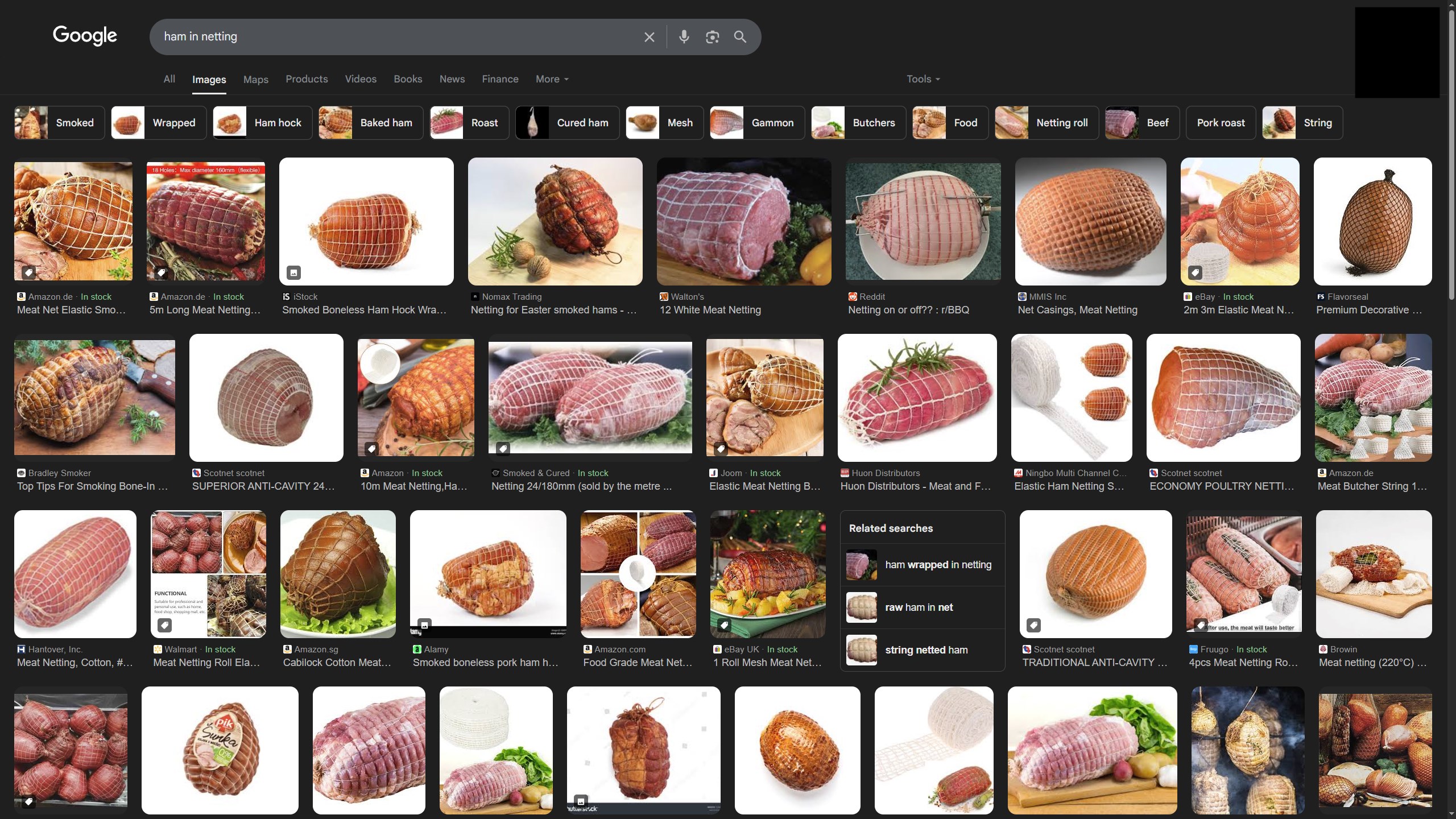
Task: Switch to the Videos tab
Action: (361, 79)
